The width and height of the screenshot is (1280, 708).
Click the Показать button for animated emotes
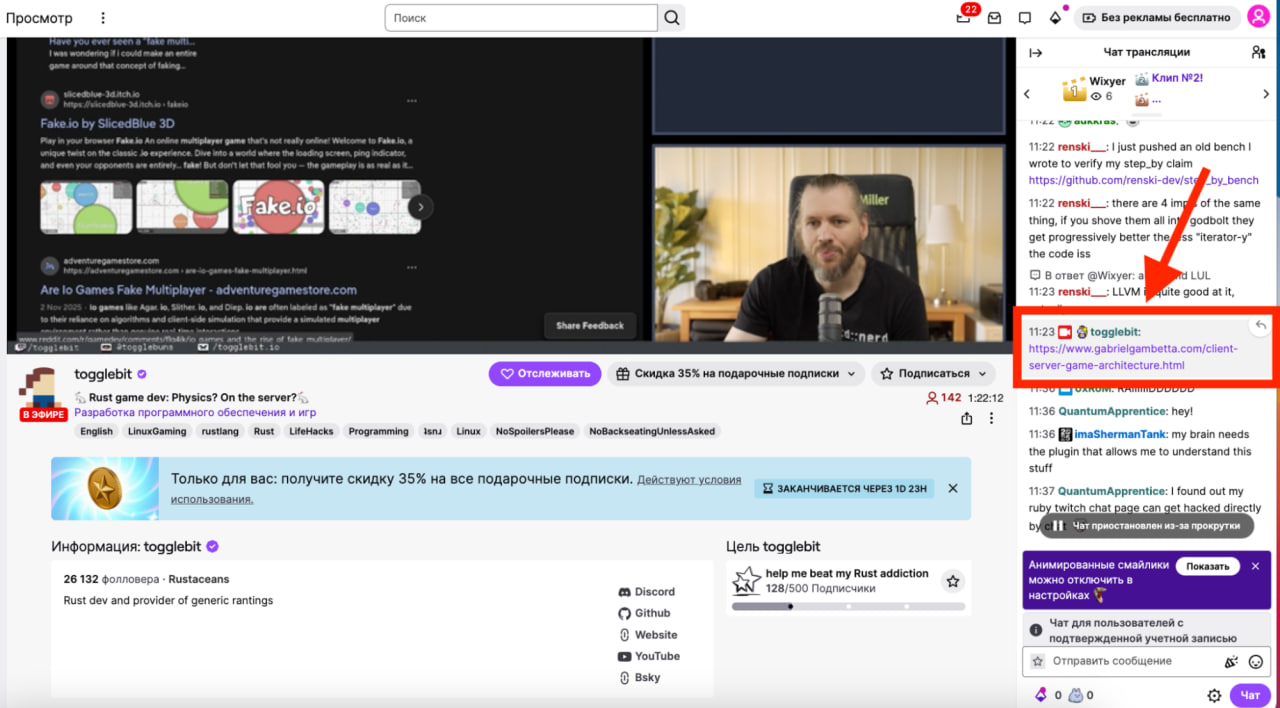1208,566
